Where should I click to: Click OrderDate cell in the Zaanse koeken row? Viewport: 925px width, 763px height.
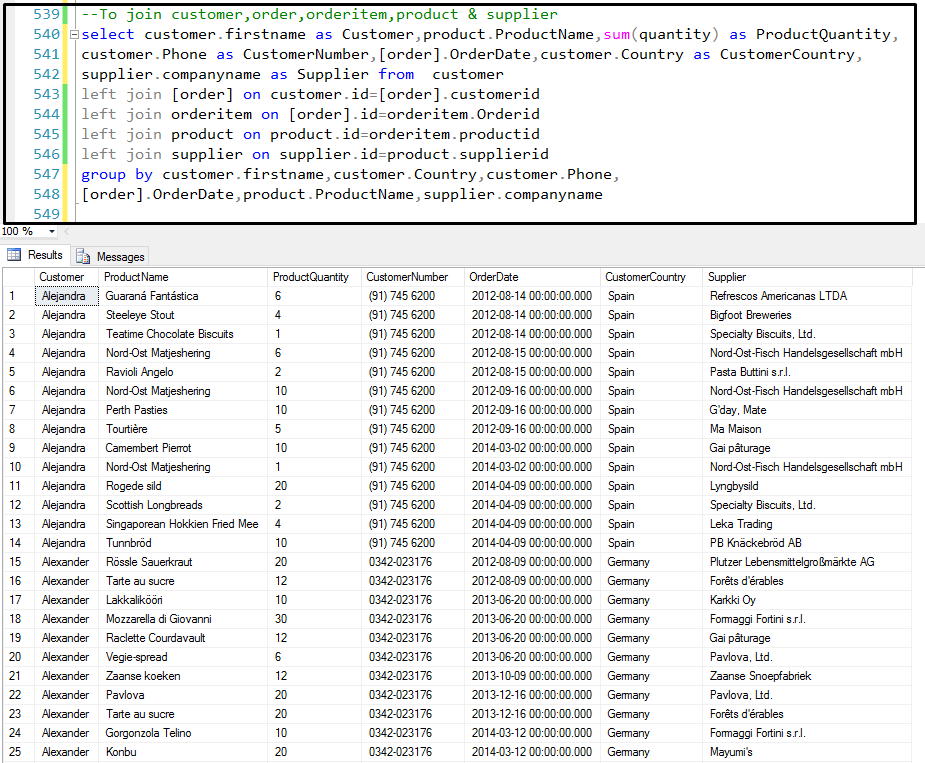(x=532, y=676)
